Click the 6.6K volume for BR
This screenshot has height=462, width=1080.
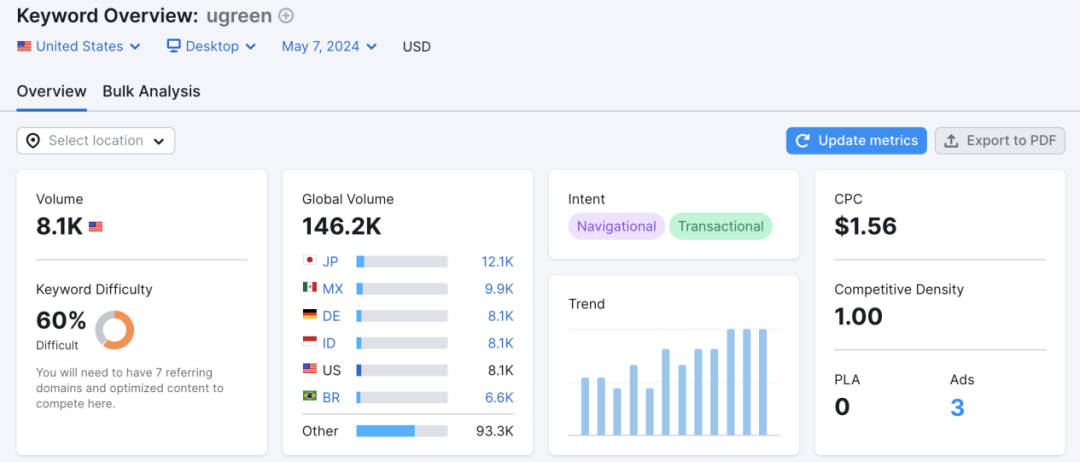500,397
